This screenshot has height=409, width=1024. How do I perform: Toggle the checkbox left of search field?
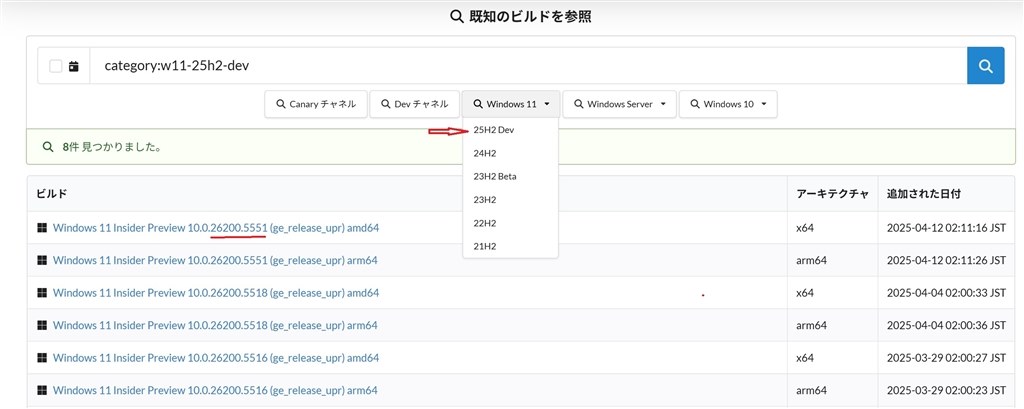tap(56, 66)
